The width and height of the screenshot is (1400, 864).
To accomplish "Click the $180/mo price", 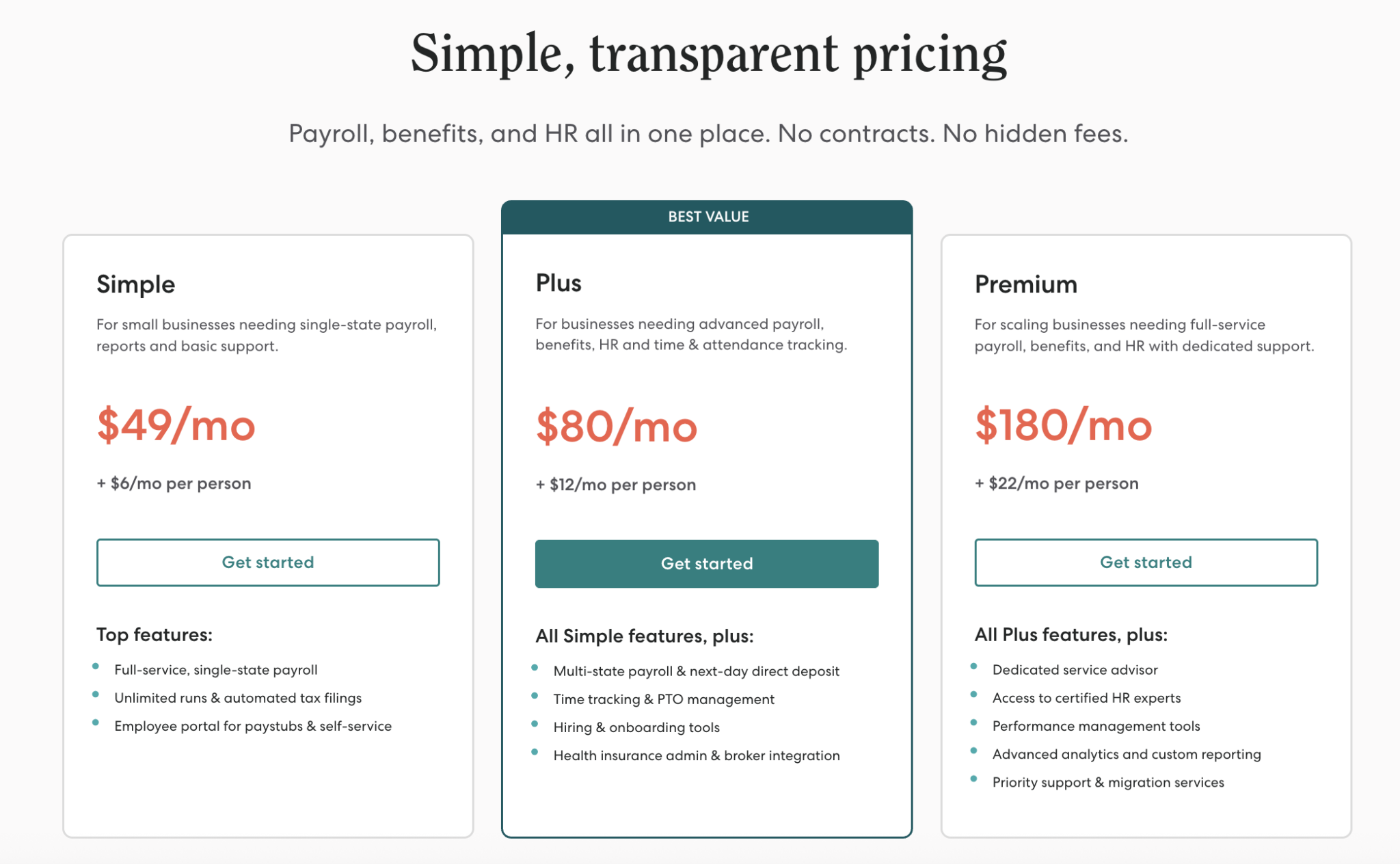I will point(1064,426).
